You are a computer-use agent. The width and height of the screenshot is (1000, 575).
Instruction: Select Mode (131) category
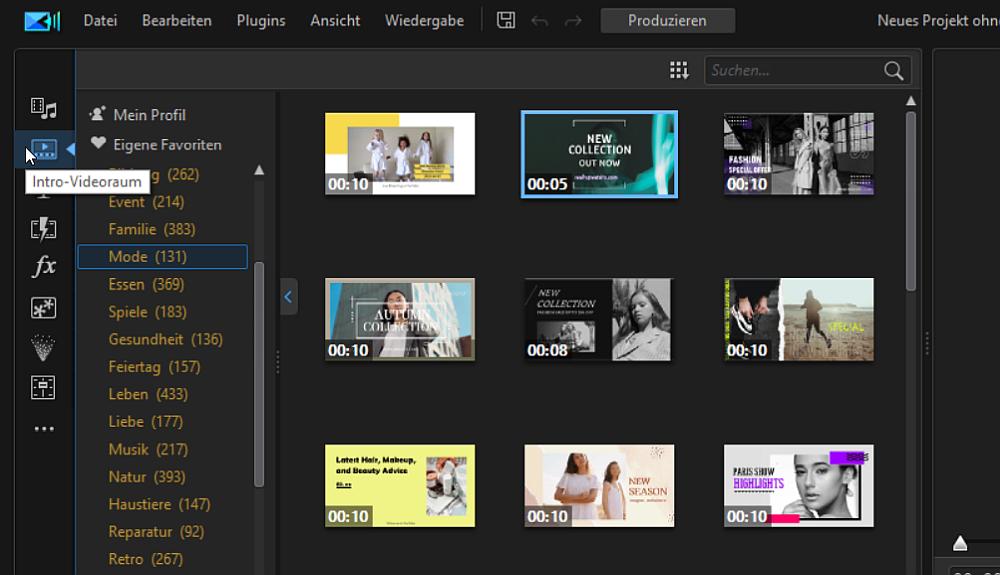[163, 256]
